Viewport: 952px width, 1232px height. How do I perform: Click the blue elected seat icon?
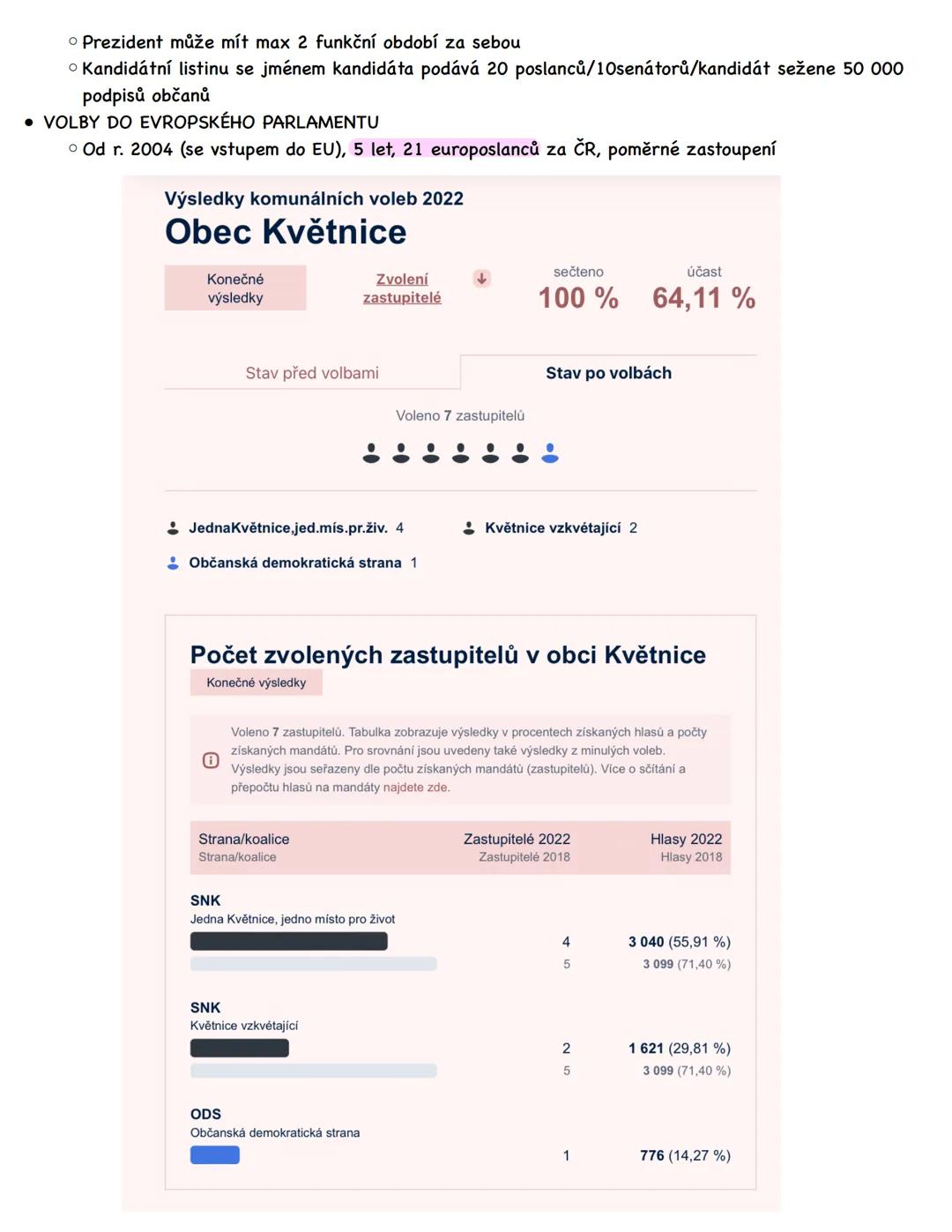pyautogui.click(x=551, y=453)
